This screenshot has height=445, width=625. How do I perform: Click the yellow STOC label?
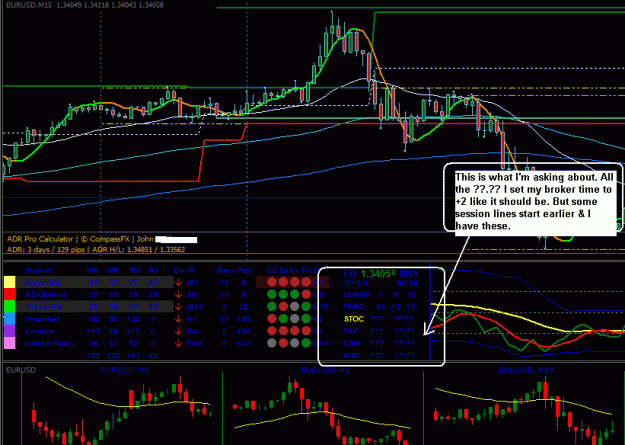354,319
